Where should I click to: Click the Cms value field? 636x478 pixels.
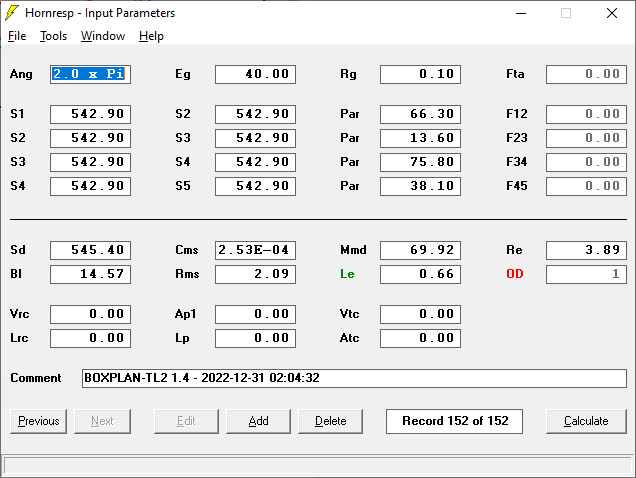coord(256,250)
